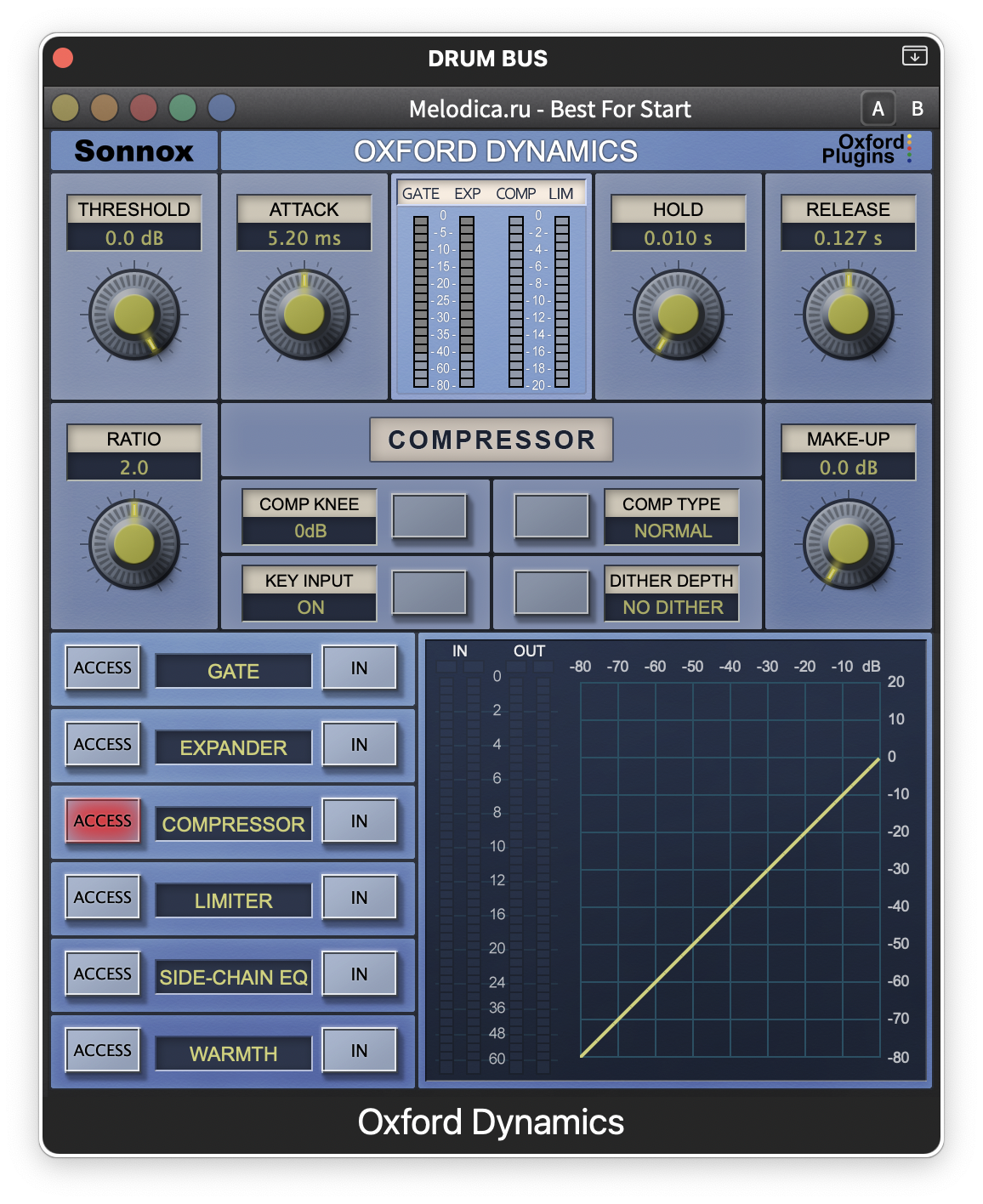Toggle the Compressor IN button

tap(360, 821)
